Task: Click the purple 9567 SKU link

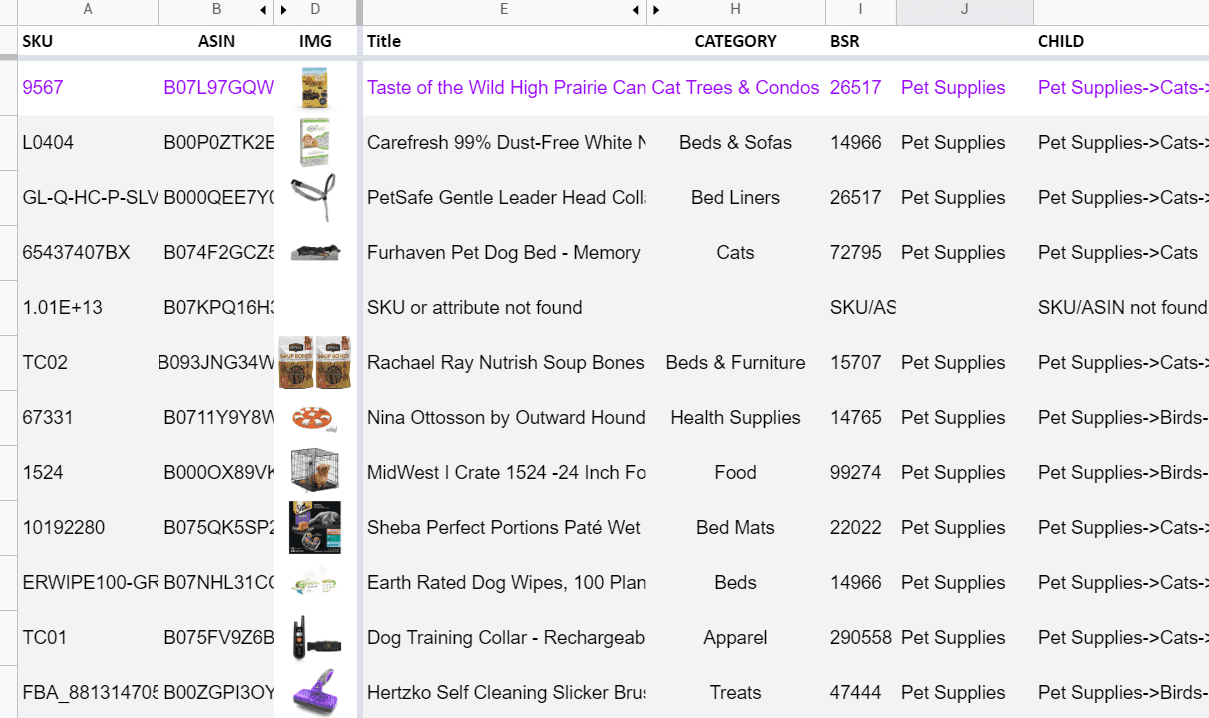Action: coord(43,87)
